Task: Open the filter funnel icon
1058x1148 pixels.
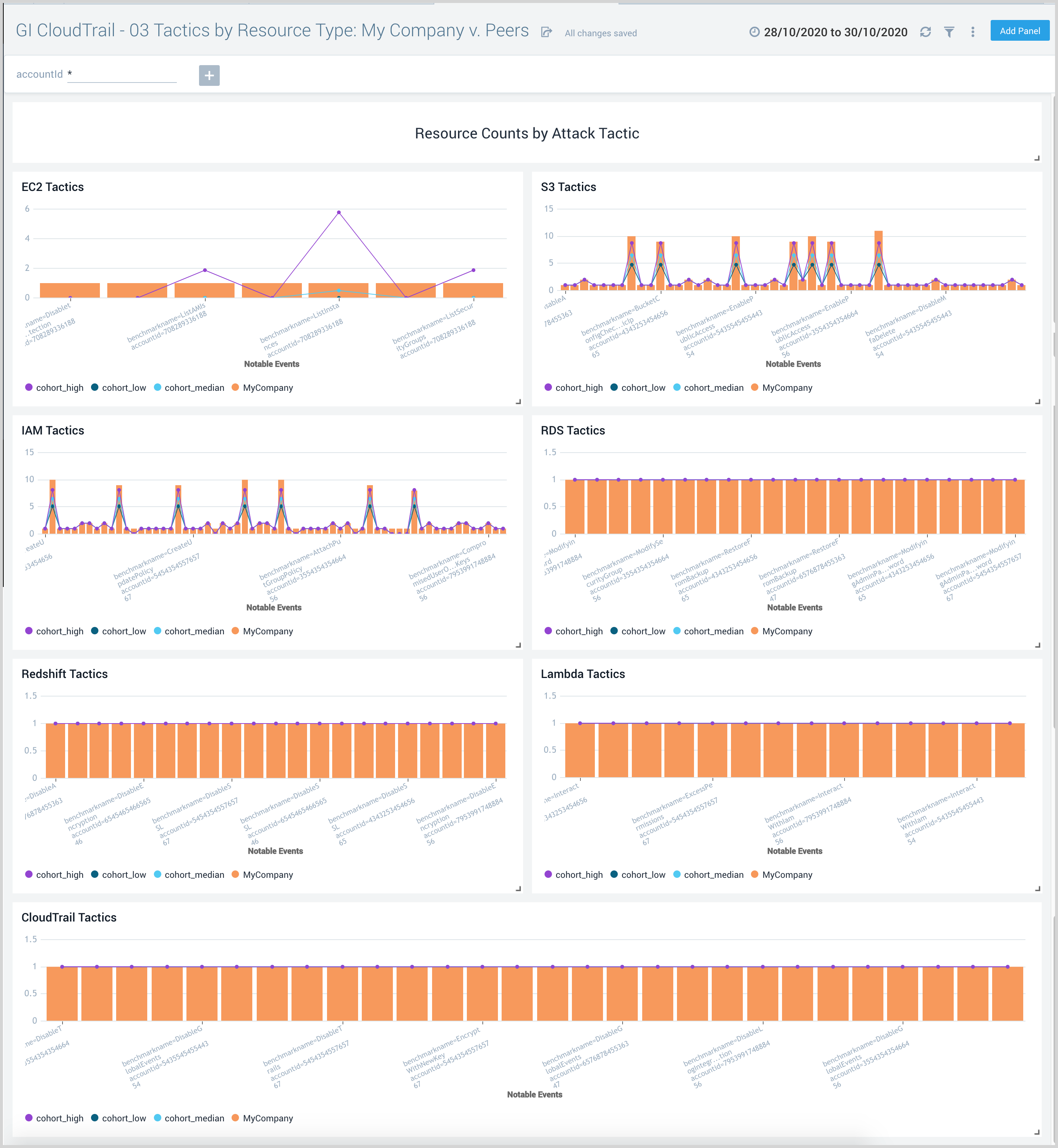Action: (949, 32)
